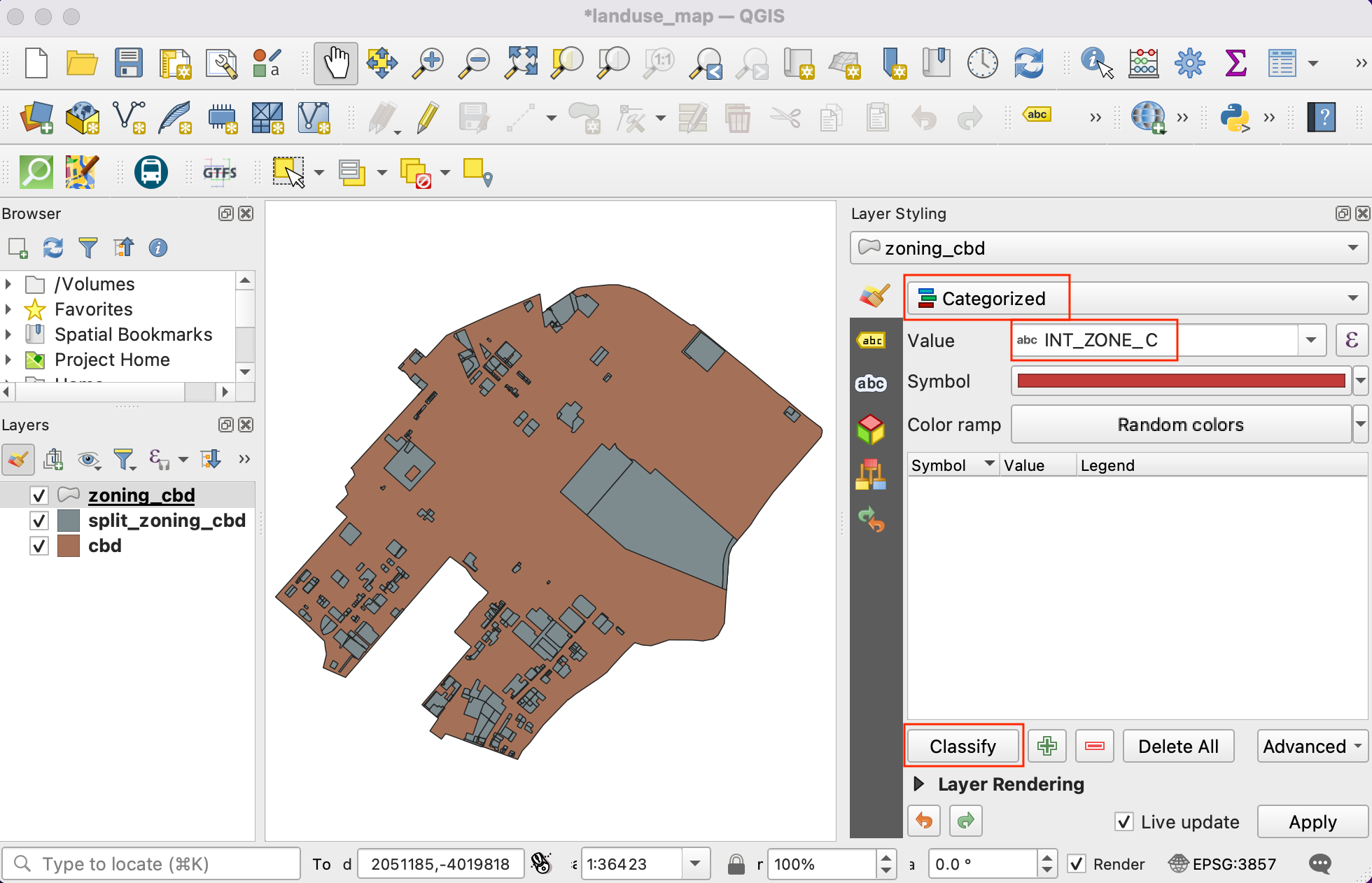Click the Zoom In magnifier icon
The height and width of the screenshot is (883, 1372).
tap(428, 63)
